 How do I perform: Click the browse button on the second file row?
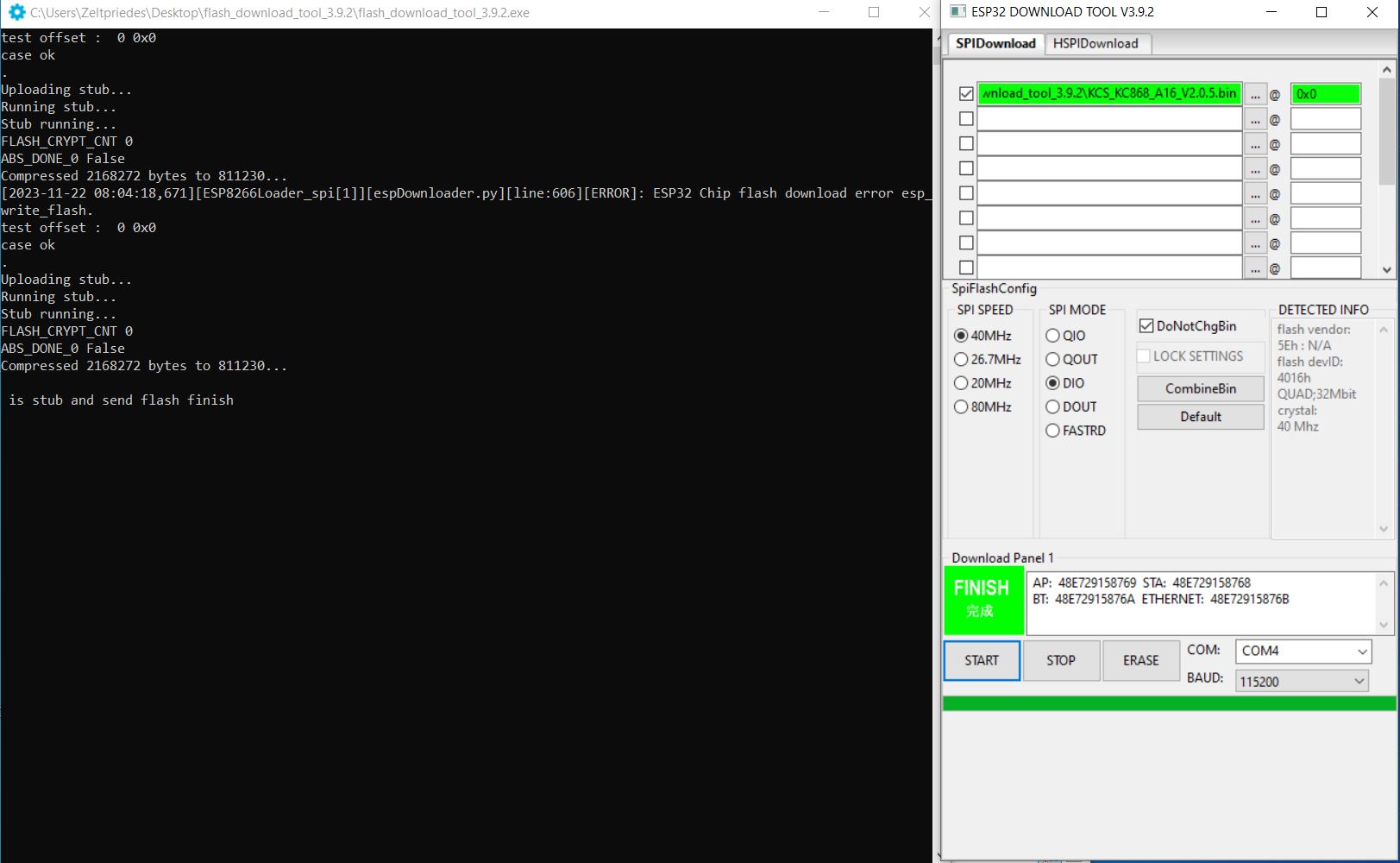[x=1255, y=119]
